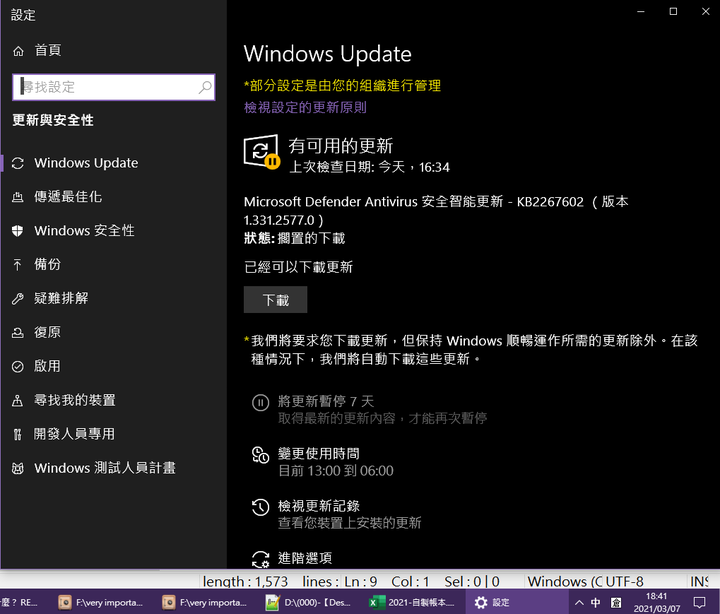This screenshot has height=614, width=720.
Task: Click the 部分設定是由您的組織進行管理 notice
Action: tap(342, 85)
